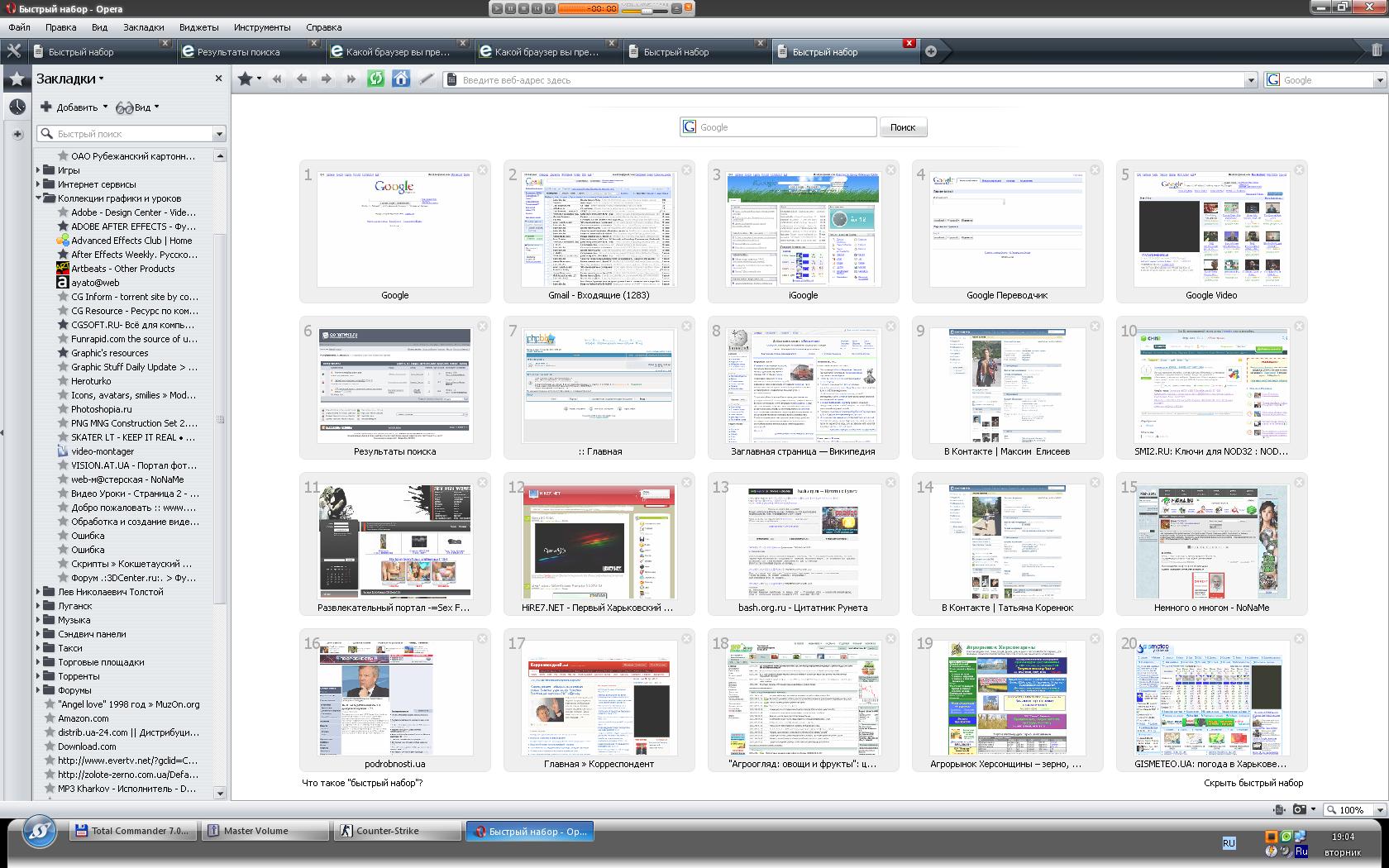
Task: Click the next track button in the media player
Action: point(550,8)
